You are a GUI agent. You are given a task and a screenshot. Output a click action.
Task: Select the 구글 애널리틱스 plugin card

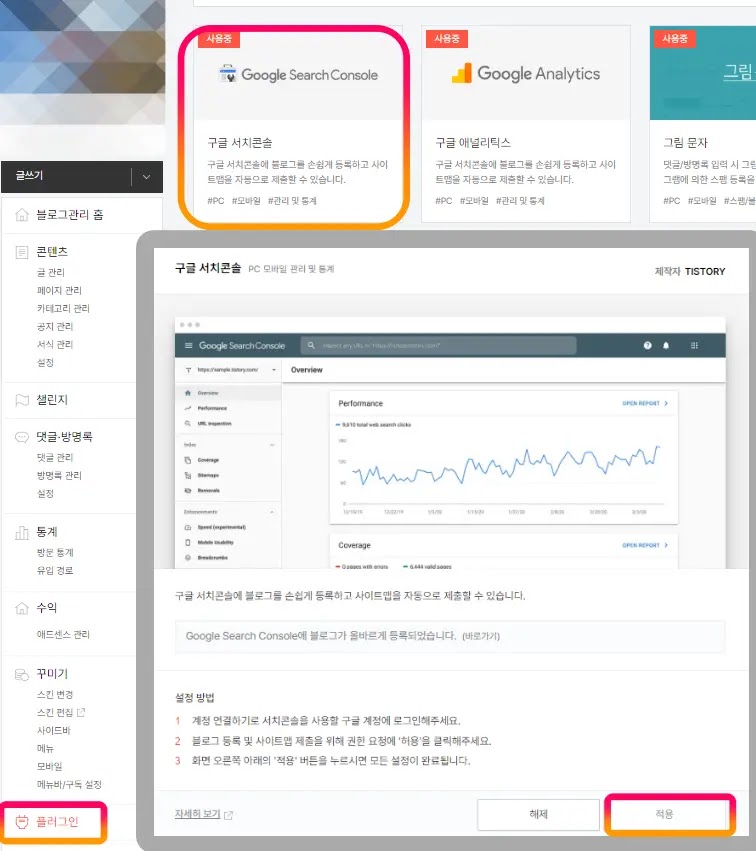coord(526,124)
